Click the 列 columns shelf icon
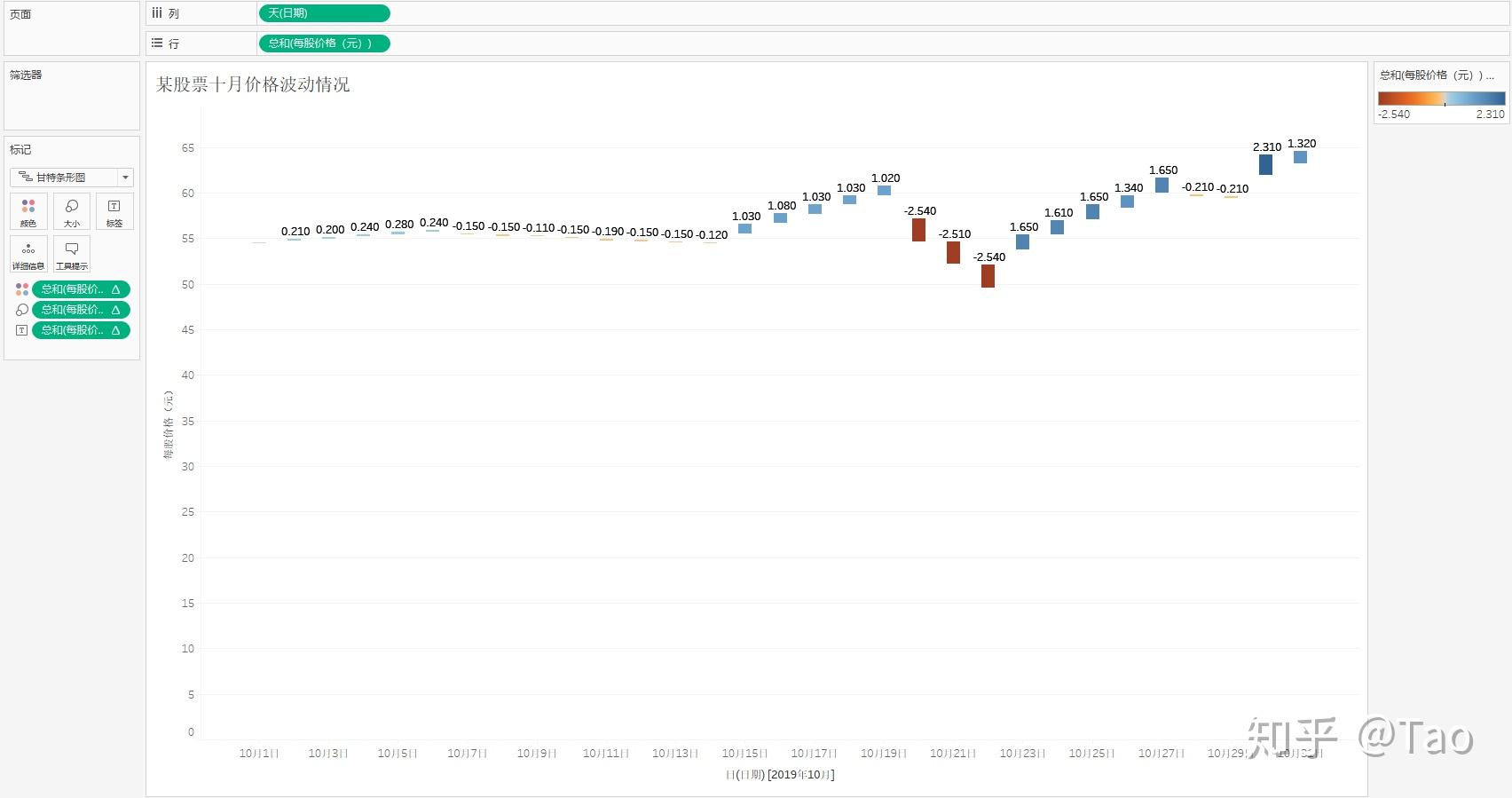 [x=157, y=13]
